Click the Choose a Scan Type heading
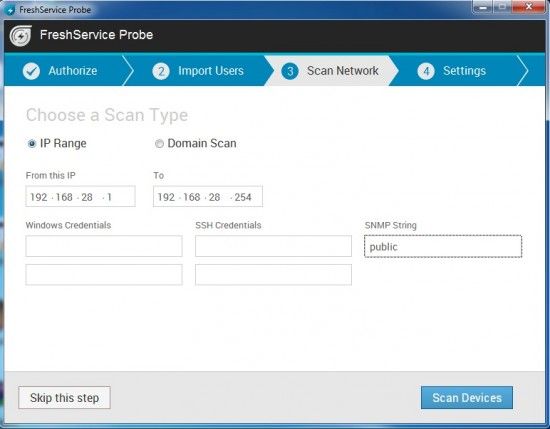550x429 pixels. pos(107,115)
